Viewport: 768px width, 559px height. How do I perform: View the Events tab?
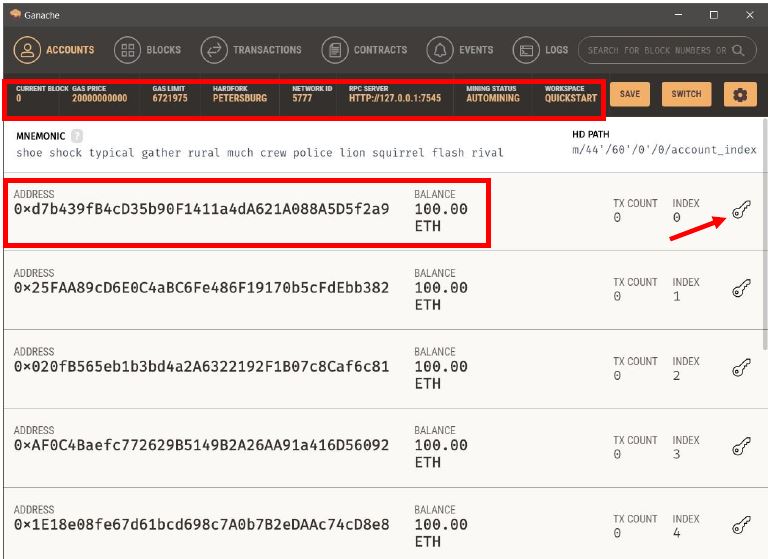pos(460,50)
